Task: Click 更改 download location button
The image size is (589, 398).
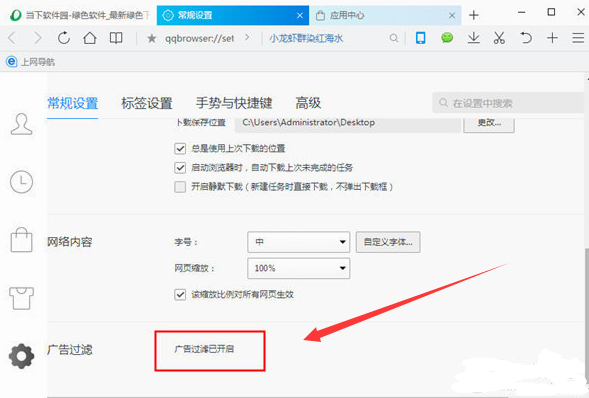Action: point(489,124)
